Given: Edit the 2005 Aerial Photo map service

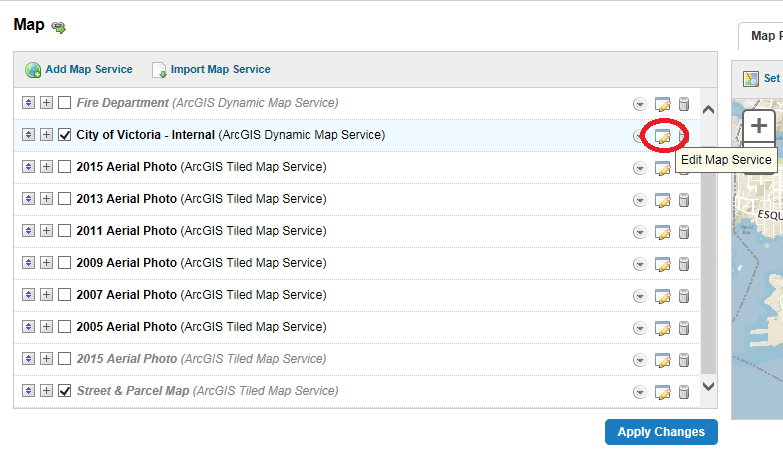Looking at the screenshot, I should [662, 328].
